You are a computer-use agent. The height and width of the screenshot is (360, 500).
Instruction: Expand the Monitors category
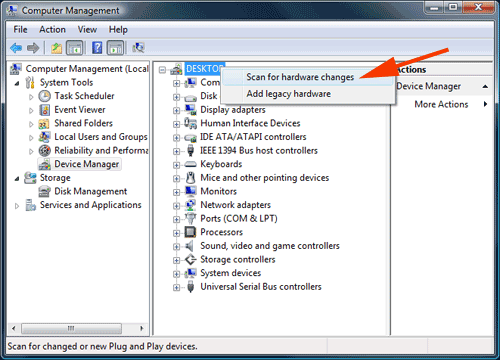click(176, 192)
